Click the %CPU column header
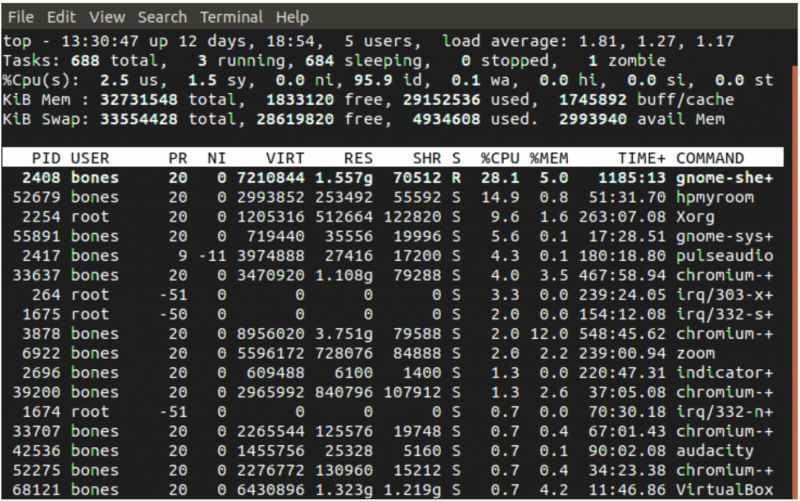 pos(498,158)
